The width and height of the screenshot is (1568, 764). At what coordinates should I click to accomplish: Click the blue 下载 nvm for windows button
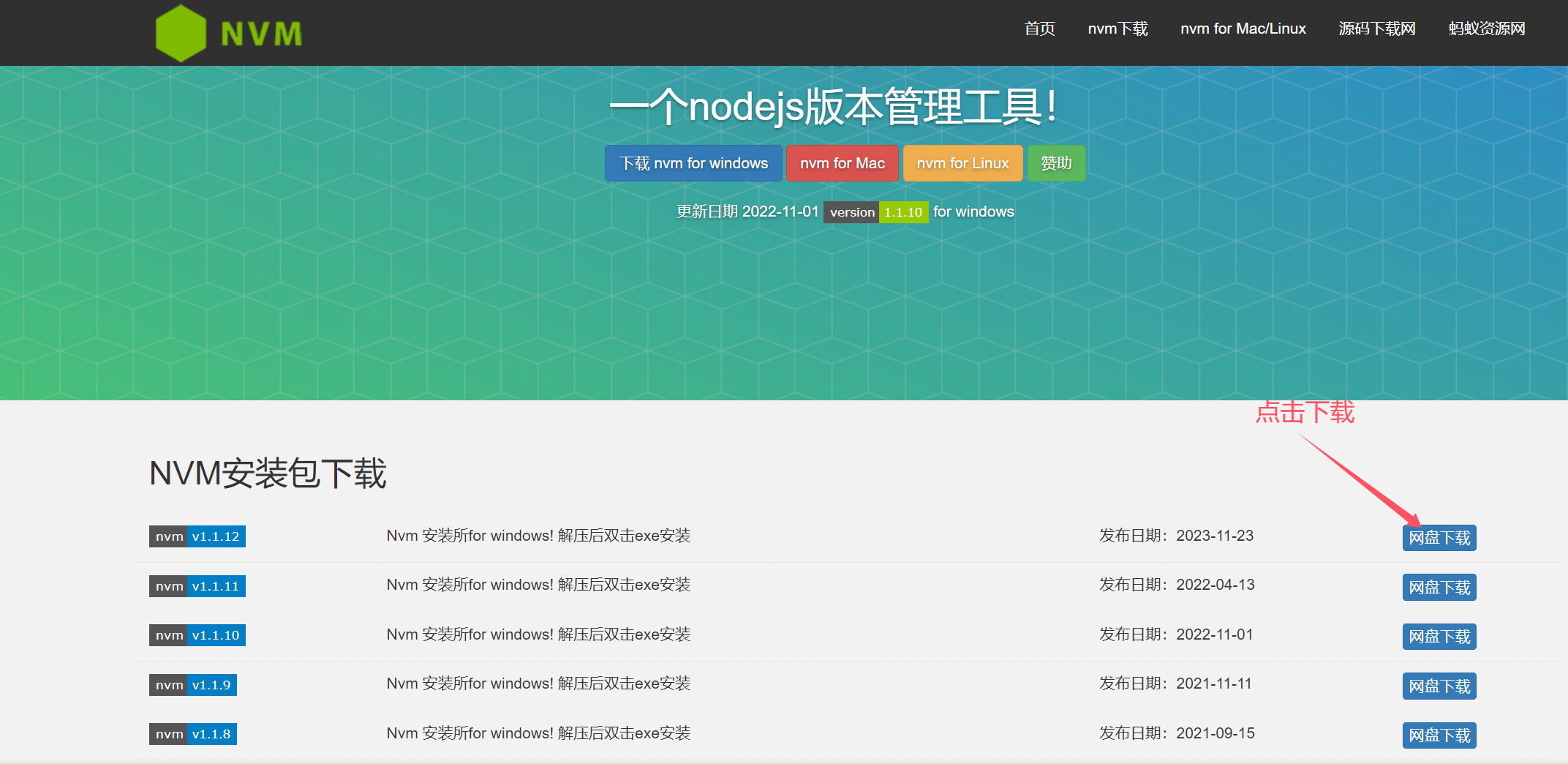(693, 163)
